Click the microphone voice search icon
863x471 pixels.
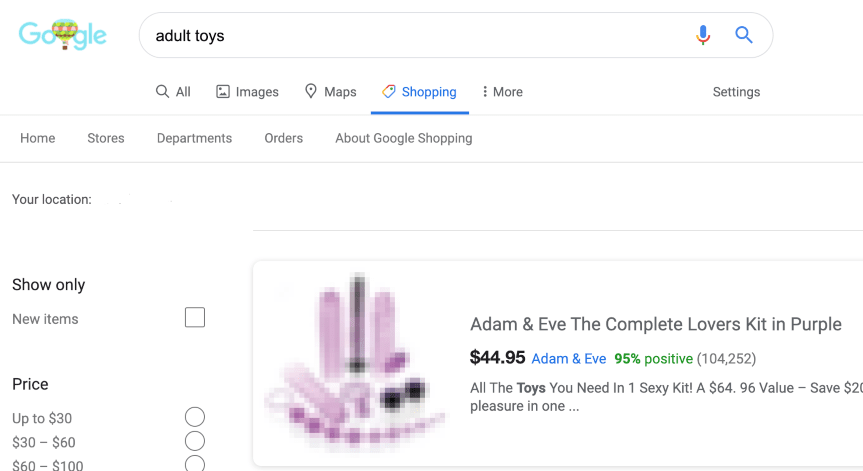[703, 36]
